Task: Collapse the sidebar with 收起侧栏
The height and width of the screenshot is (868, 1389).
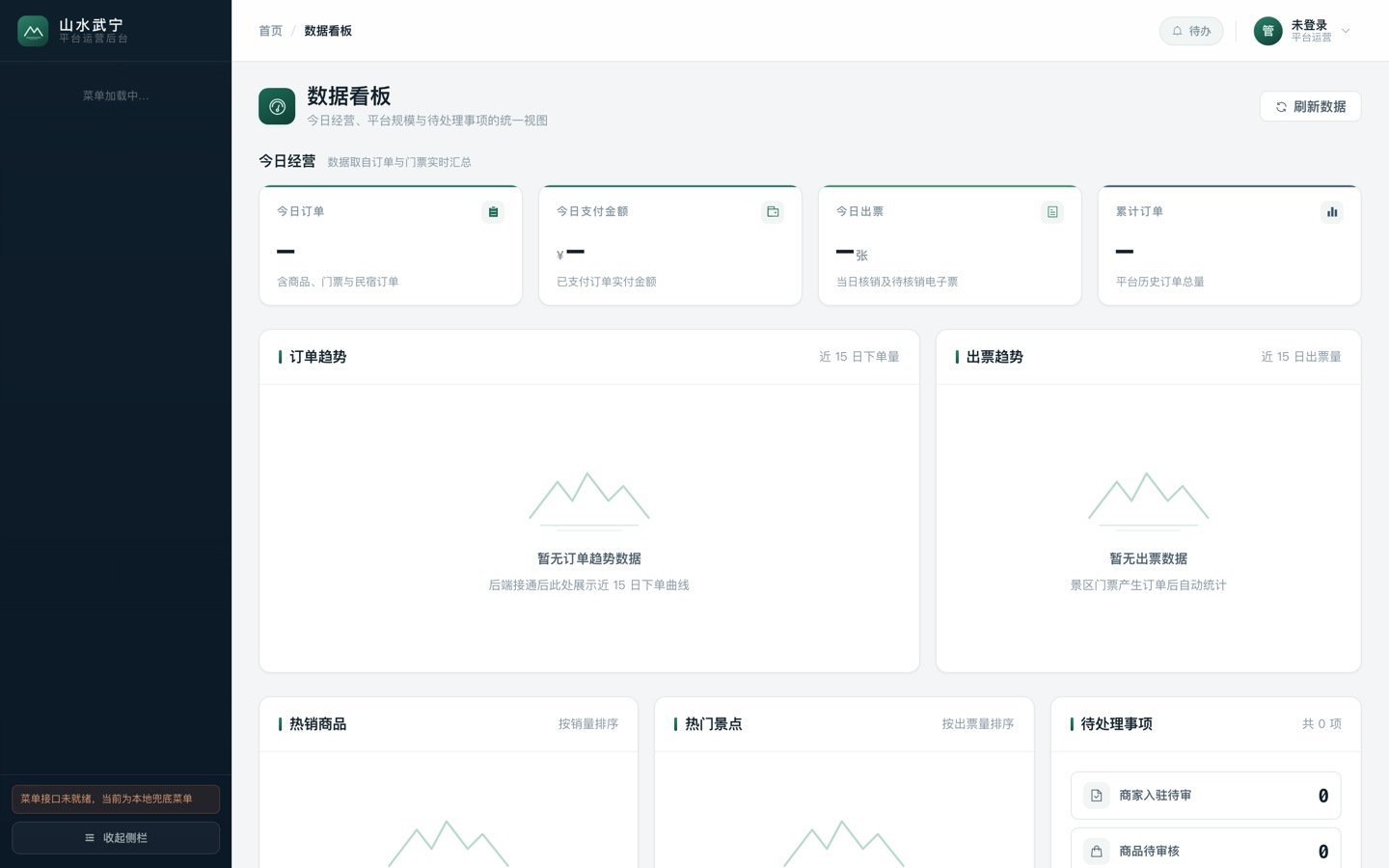Action: point(116,838)
